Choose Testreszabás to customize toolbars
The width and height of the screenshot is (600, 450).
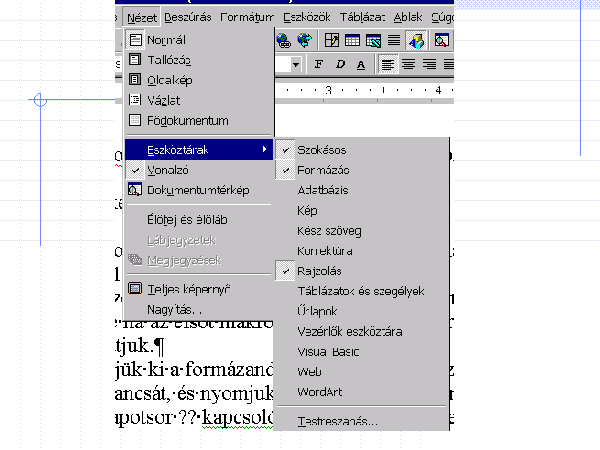(337, 421)
